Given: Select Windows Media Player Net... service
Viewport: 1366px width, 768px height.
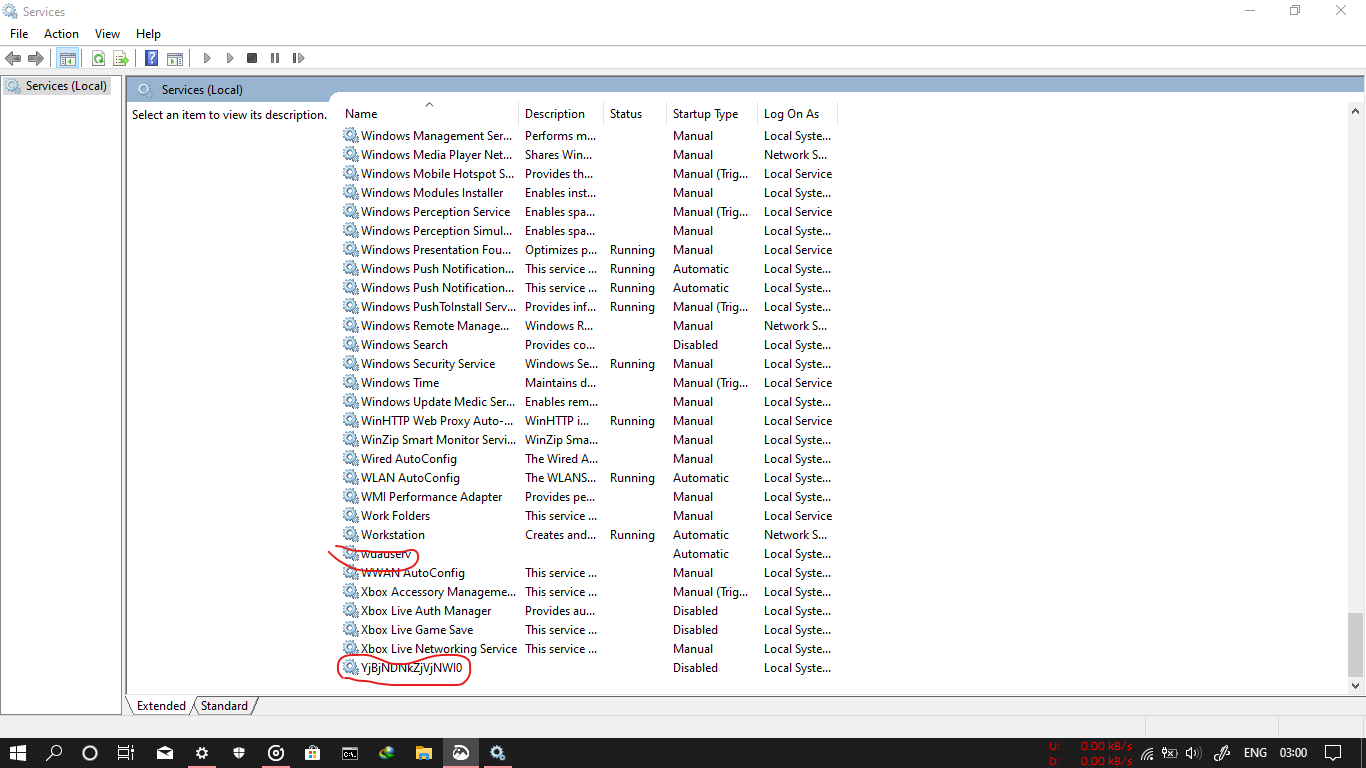Looking at the screenshot, I should coord(589,155).
